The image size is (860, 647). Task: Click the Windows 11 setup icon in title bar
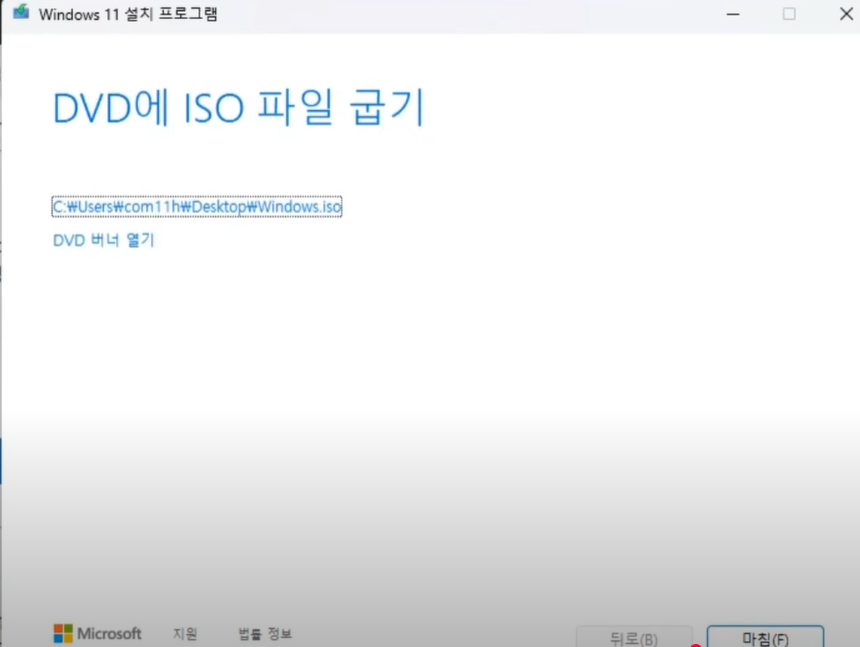[x=21, y=12]
